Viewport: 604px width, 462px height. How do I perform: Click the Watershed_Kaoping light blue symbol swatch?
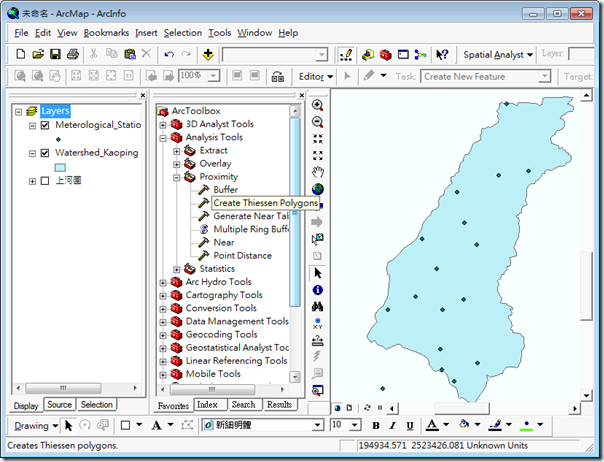tap(60, 168)
